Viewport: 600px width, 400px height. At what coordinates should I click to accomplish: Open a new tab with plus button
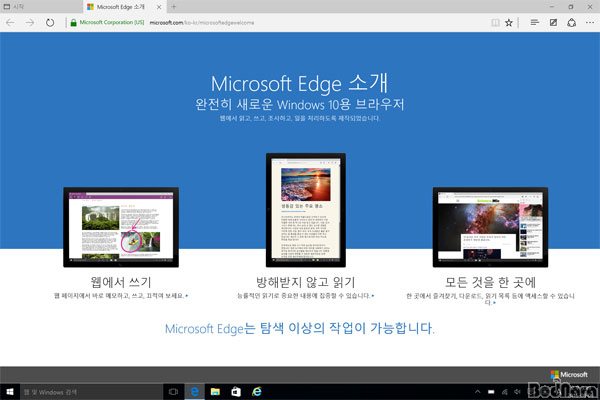[x=174, y=7]
